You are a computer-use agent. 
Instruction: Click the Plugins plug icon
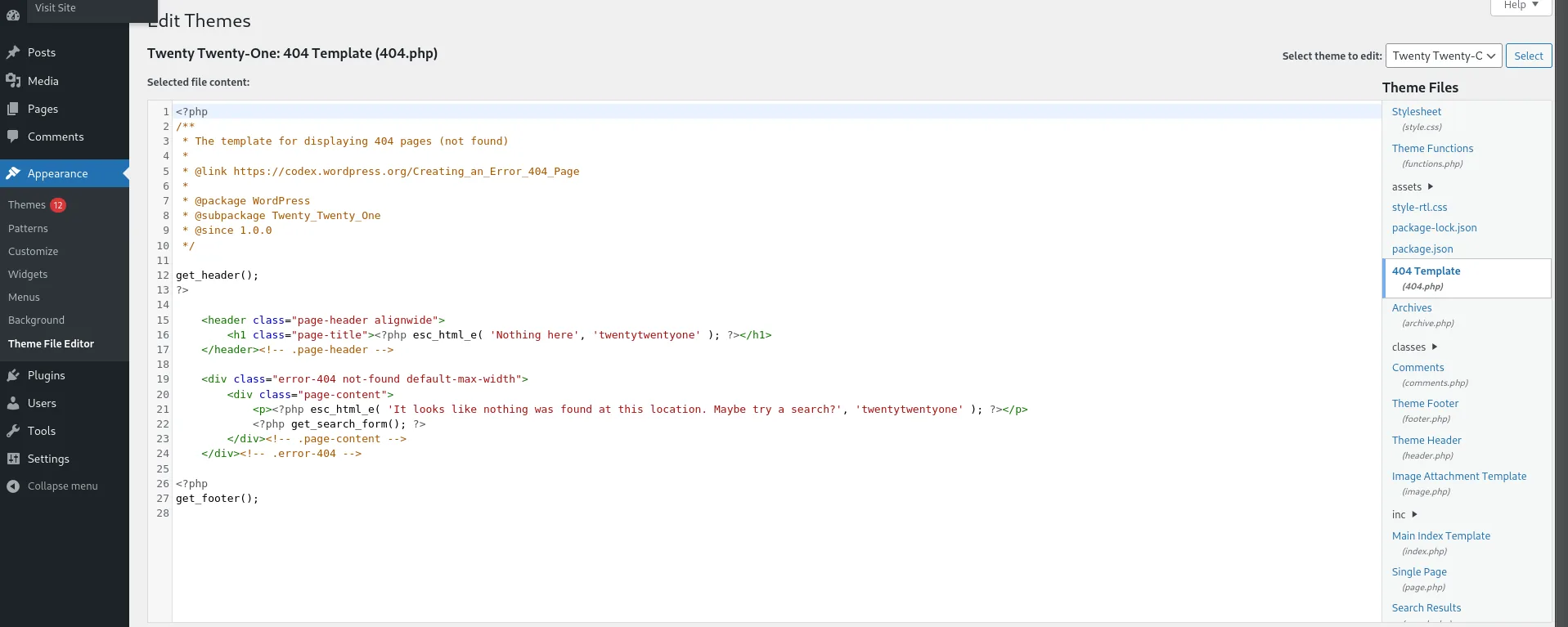(13, 375)
